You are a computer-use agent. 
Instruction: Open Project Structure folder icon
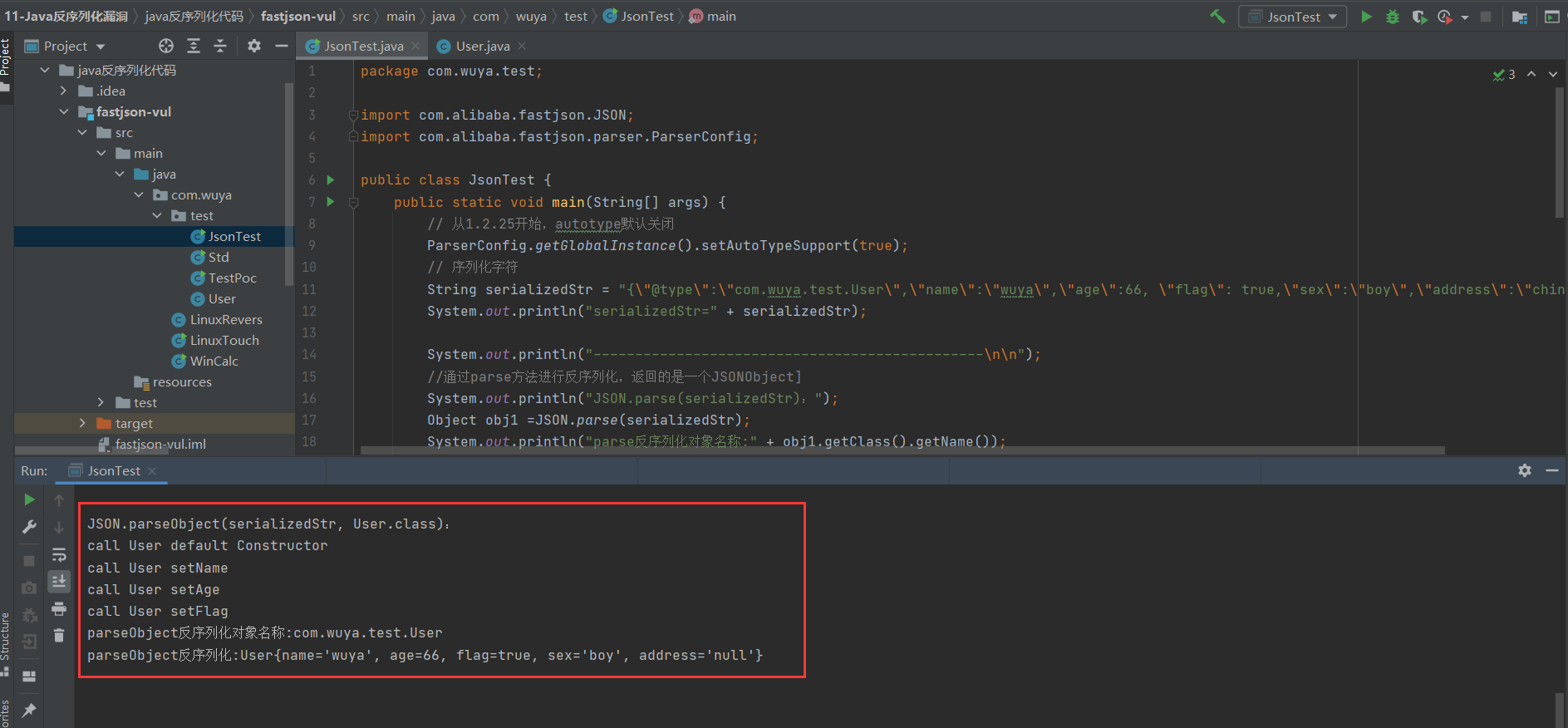(1520, 17)
